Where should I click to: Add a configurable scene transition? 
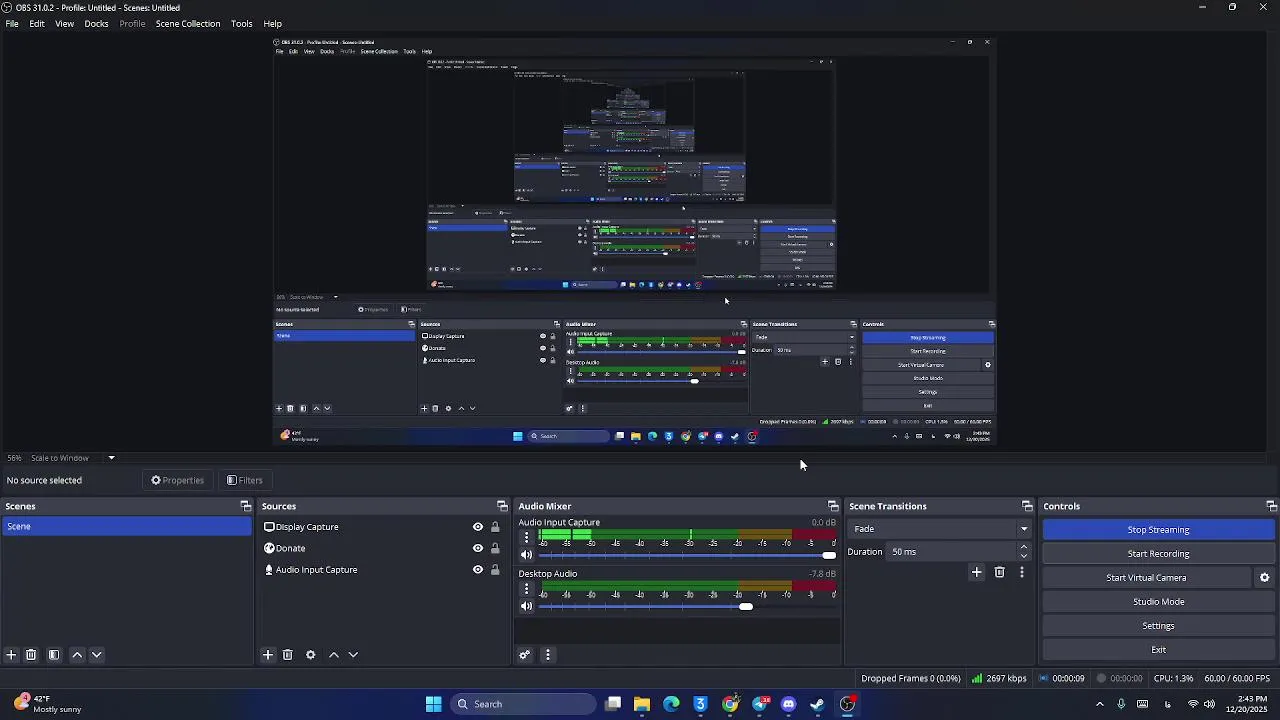(x=977, y=572)
